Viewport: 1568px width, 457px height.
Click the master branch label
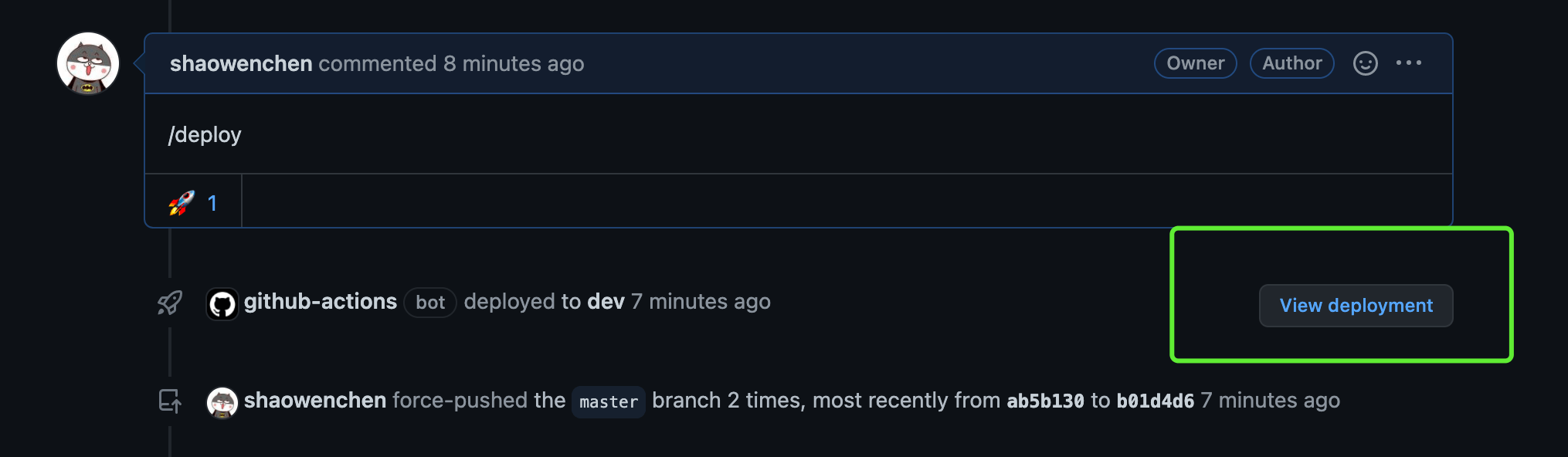(609, 402)
